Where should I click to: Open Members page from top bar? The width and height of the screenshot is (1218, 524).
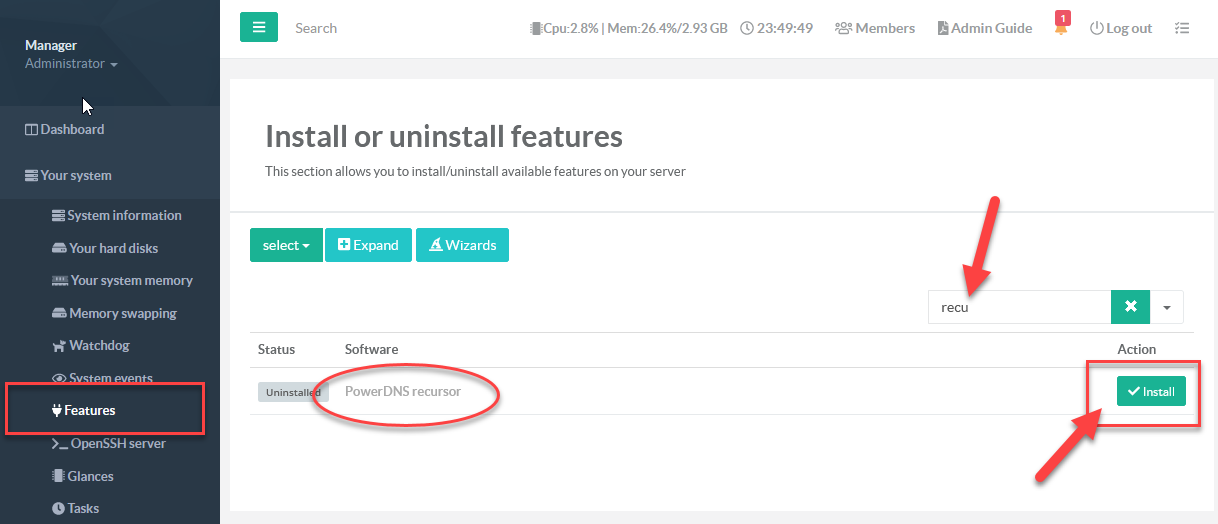(x=875, y=28)
